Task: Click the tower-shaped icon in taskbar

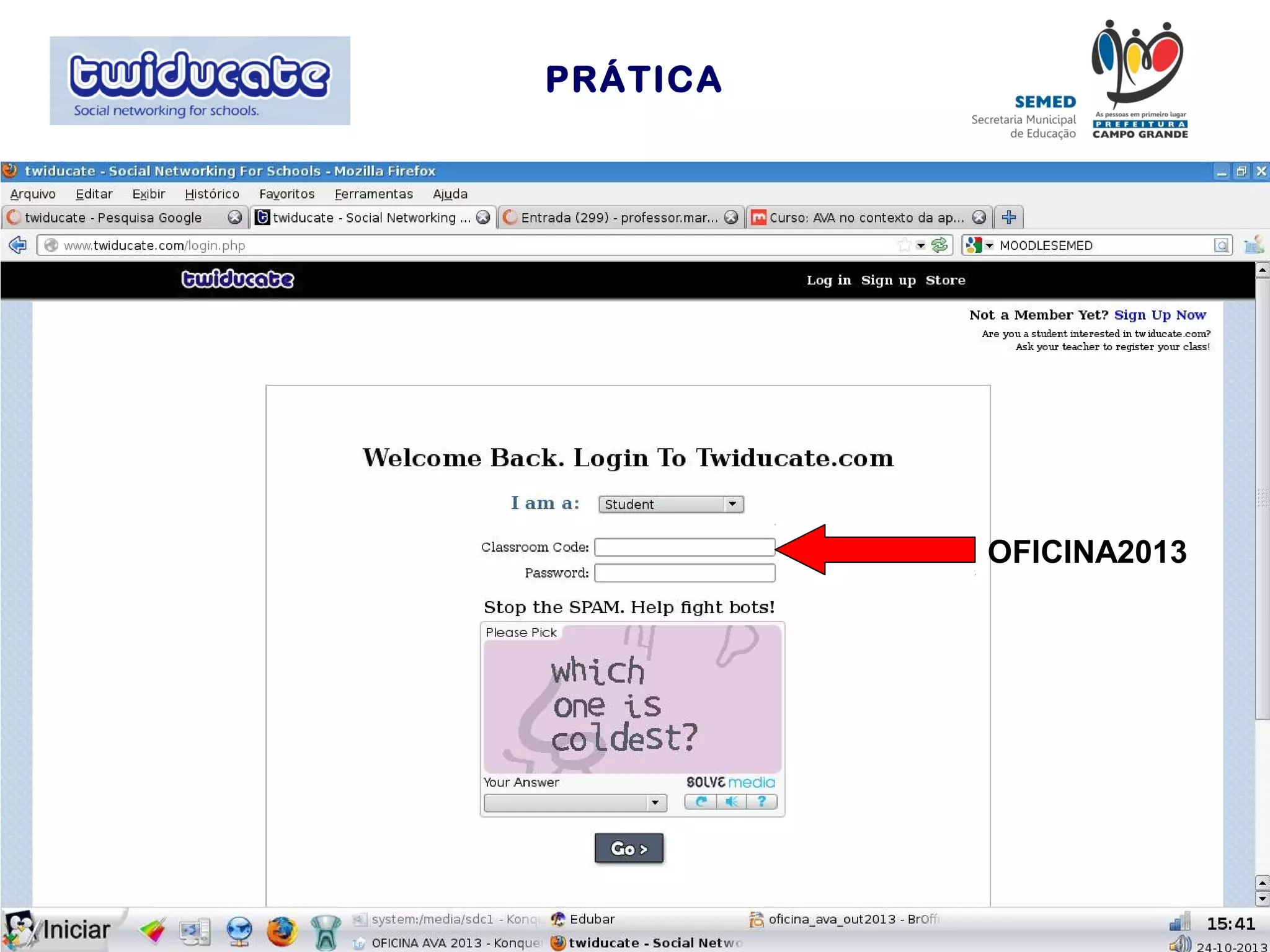Action: click(x=326, y=932)
